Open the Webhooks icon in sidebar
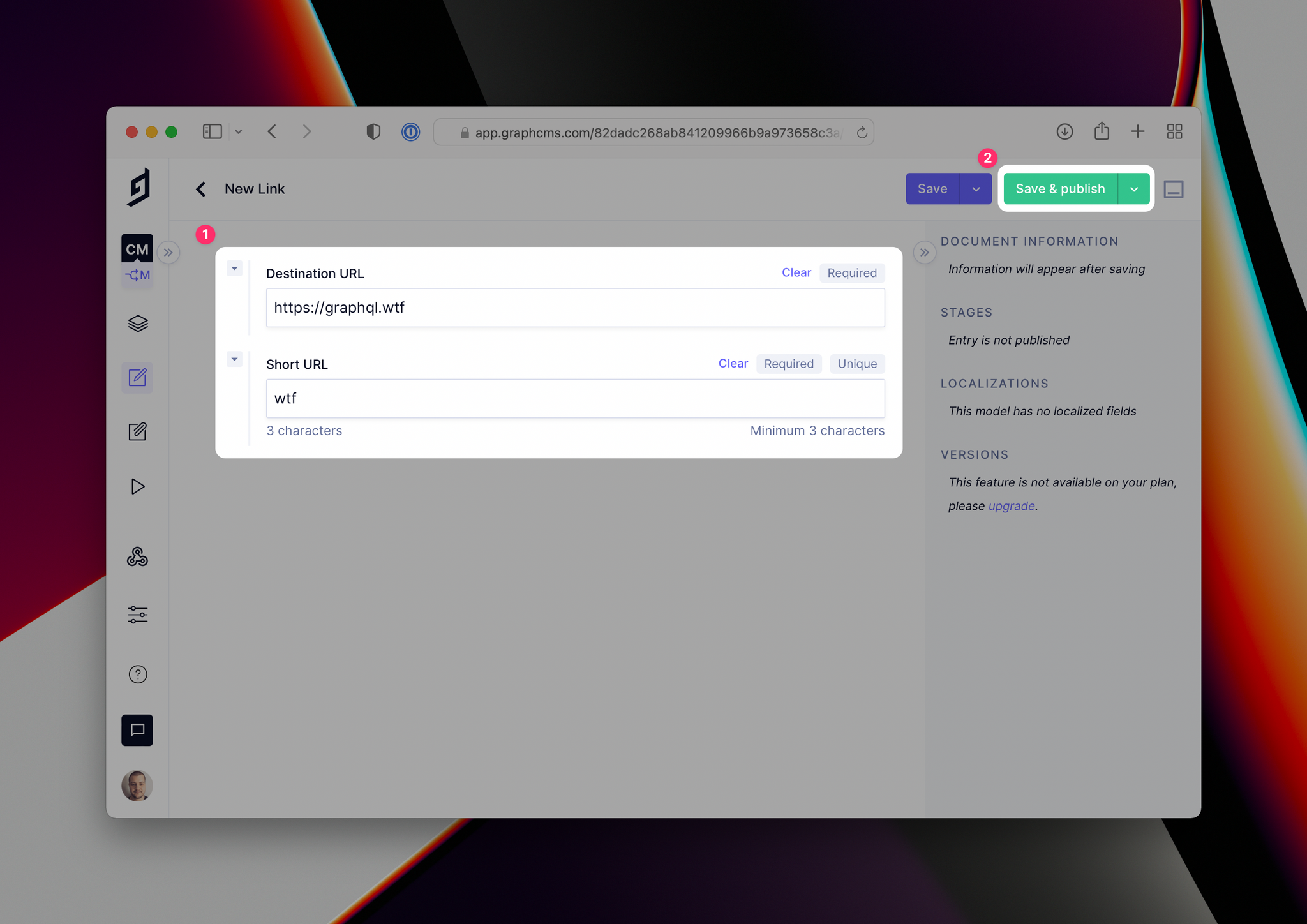1307x924 pixels. [x=137, y=557]
